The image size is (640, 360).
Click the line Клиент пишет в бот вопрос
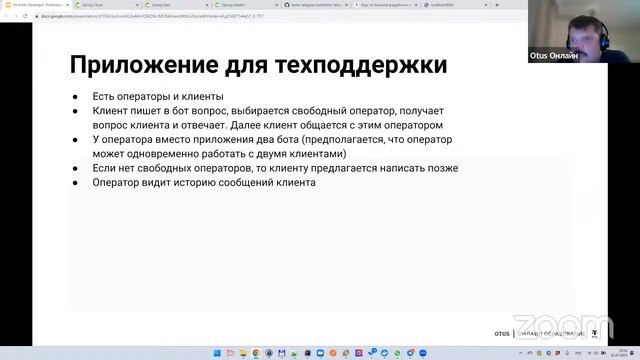pyautogui.click(x=268, y=111)
